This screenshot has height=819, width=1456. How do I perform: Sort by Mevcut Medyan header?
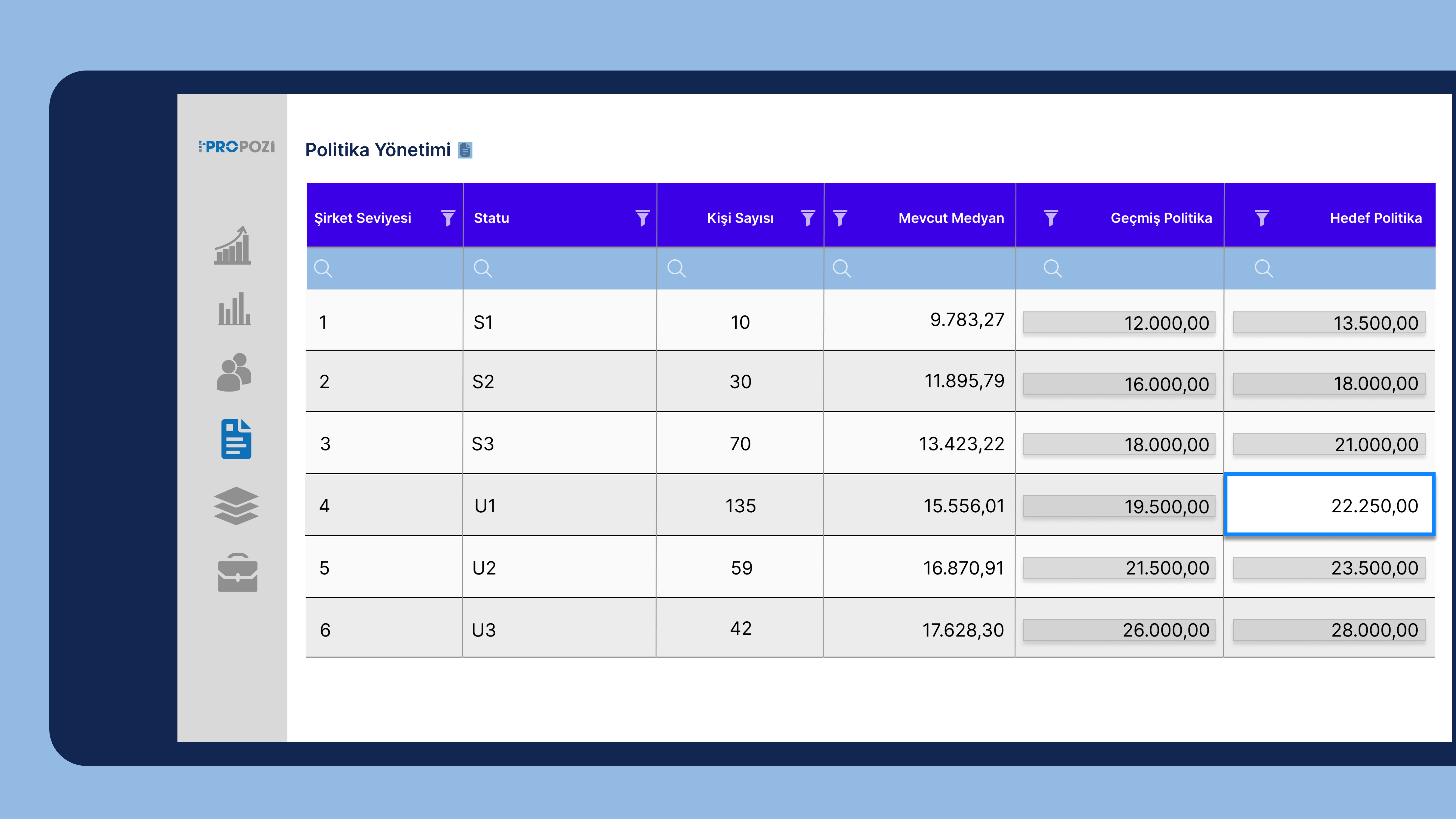tap(951, 218)
